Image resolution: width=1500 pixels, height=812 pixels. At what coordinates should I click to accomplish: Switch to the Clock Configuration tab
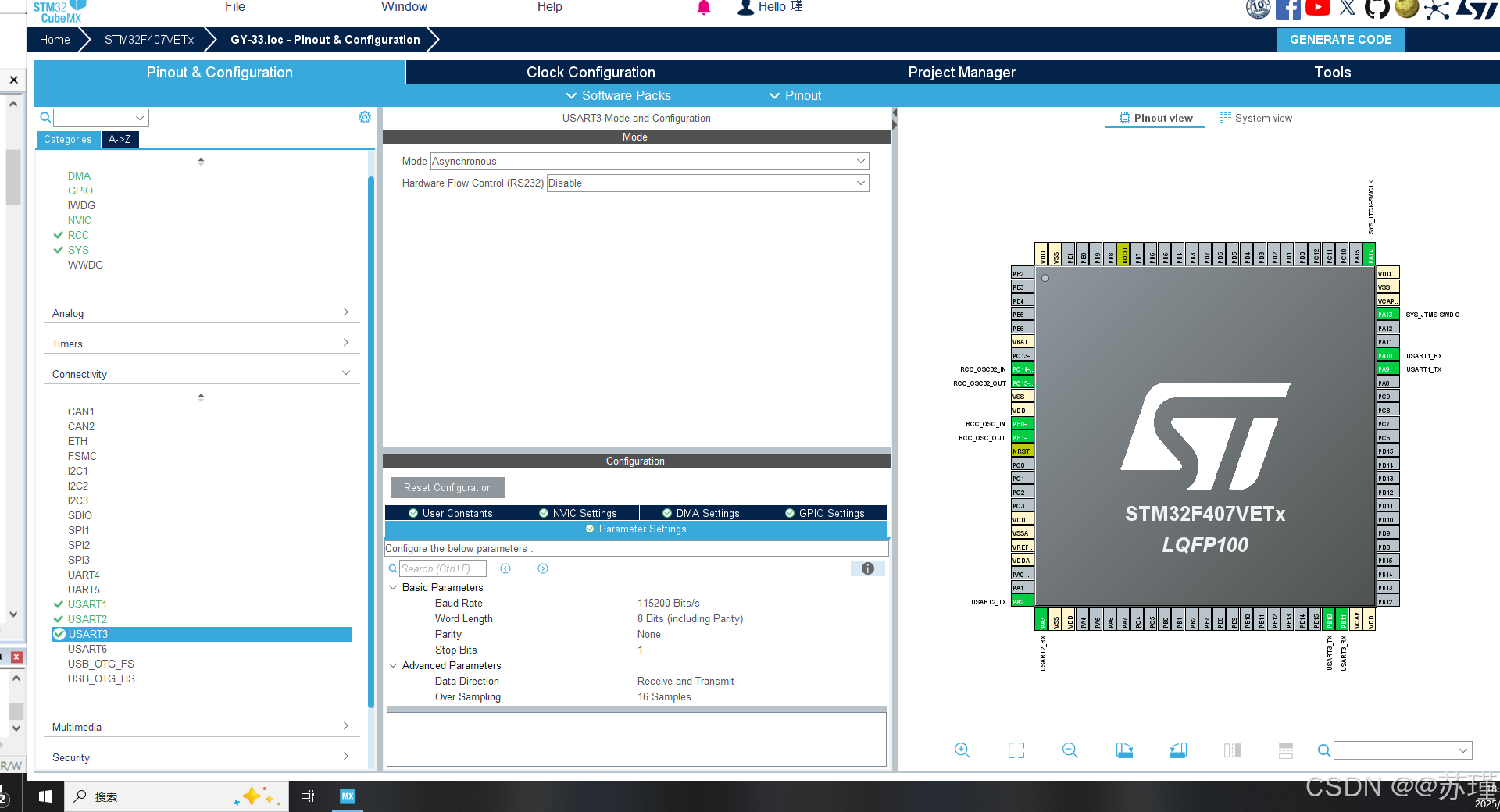tap(590, 72)
